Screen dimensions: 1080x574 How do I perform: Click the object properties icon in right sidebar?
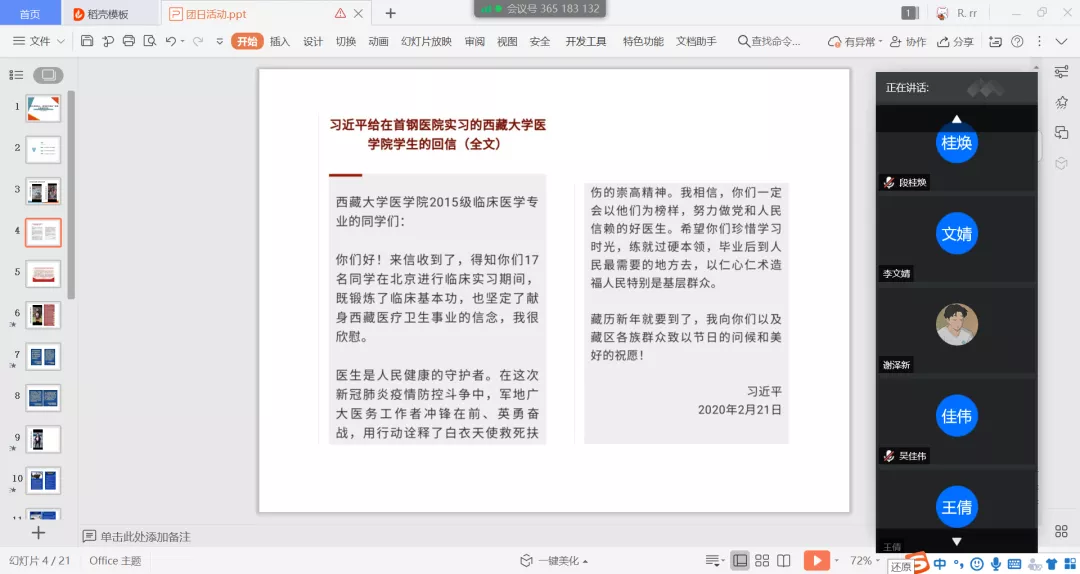point(1061,72)
